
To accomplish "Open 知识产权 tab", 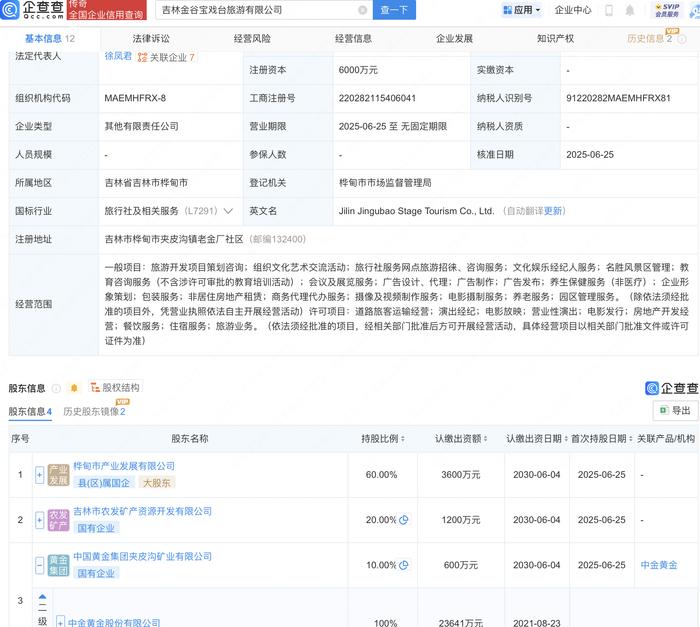I will pyautogui.click(x=555, y=39).
